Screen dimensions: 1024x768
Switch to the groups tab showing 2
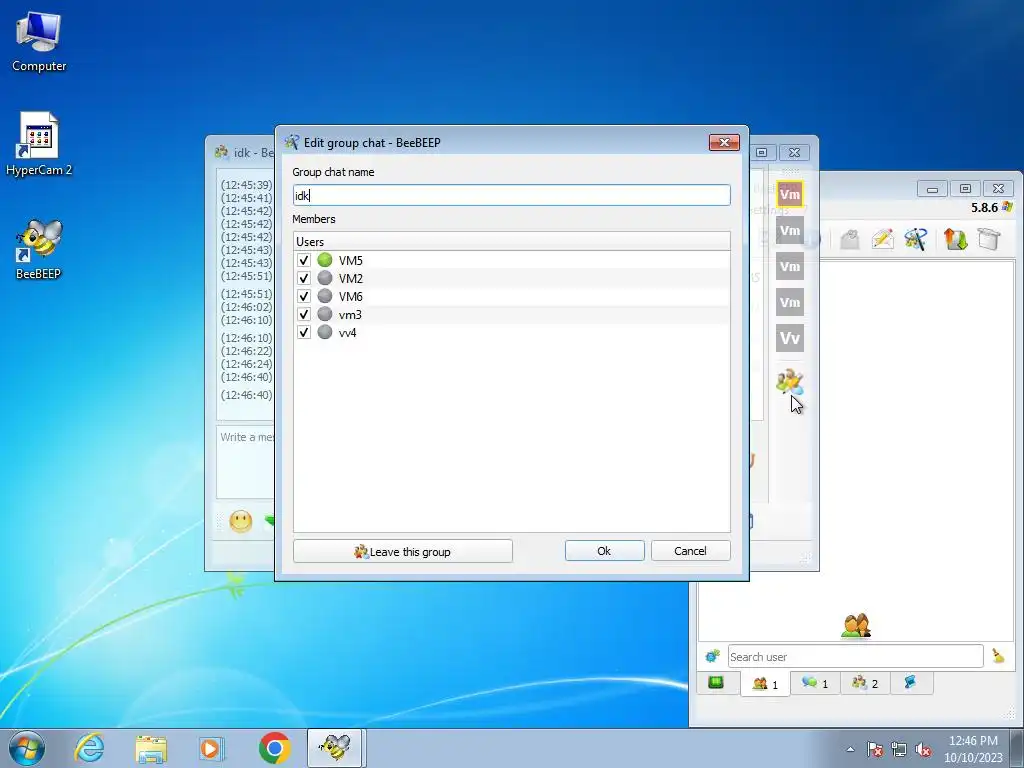point(865,683)
